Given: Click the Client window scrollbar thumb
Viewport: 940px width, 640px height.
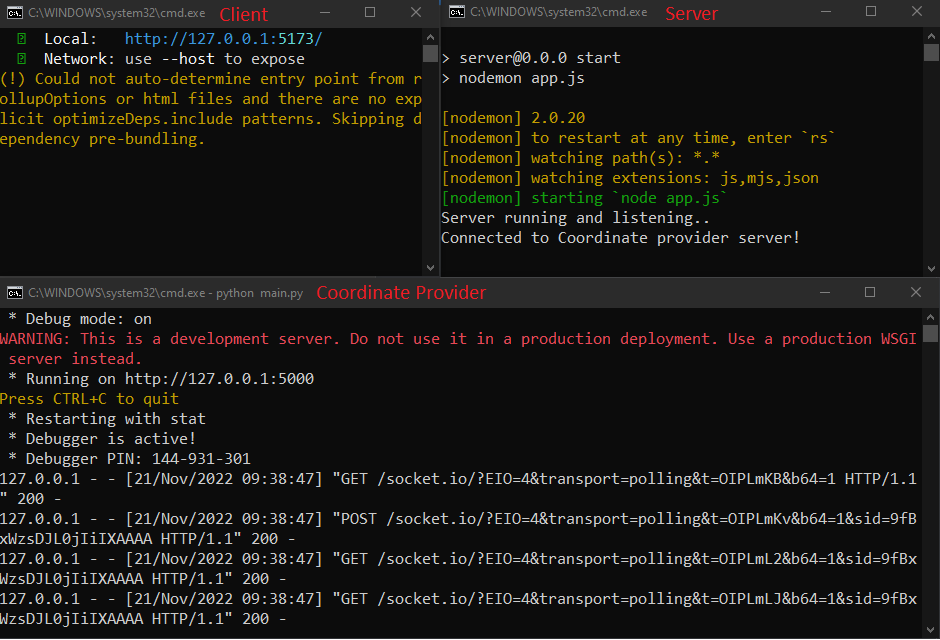Looking at the screenshot, I should [x=430, y=54].
